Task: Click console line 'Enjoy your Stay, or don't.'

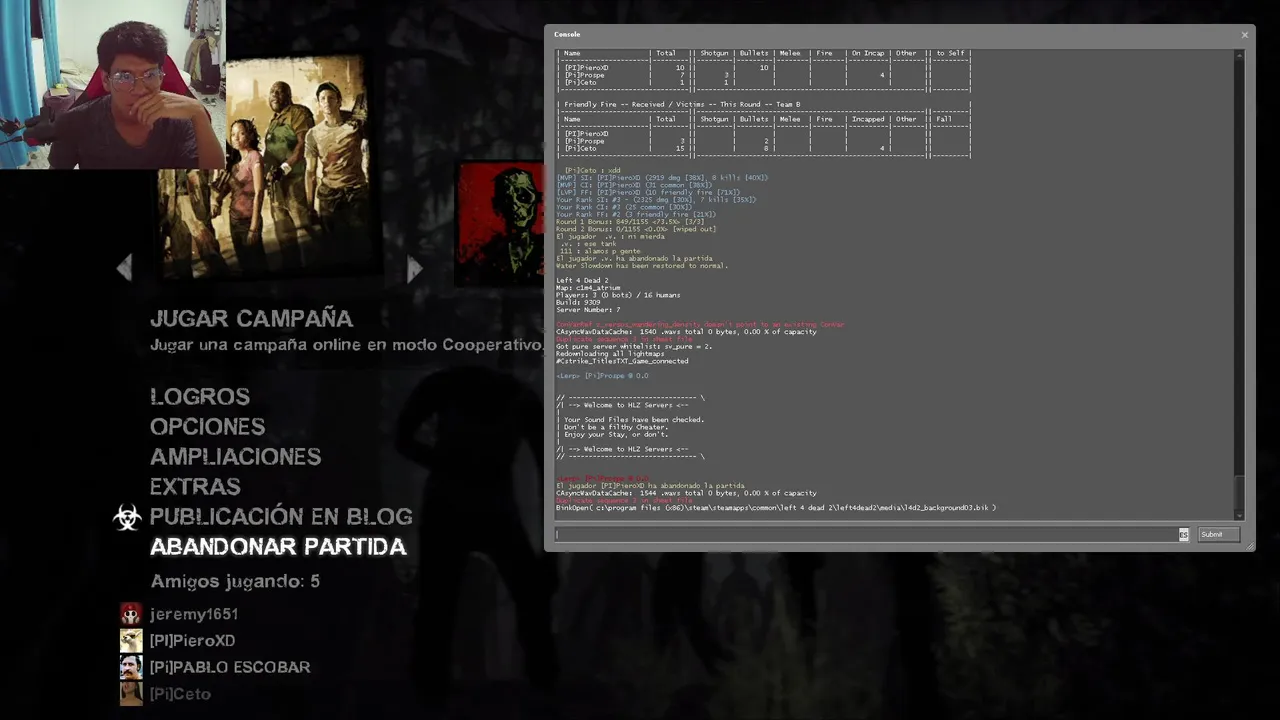Action: 616,435
